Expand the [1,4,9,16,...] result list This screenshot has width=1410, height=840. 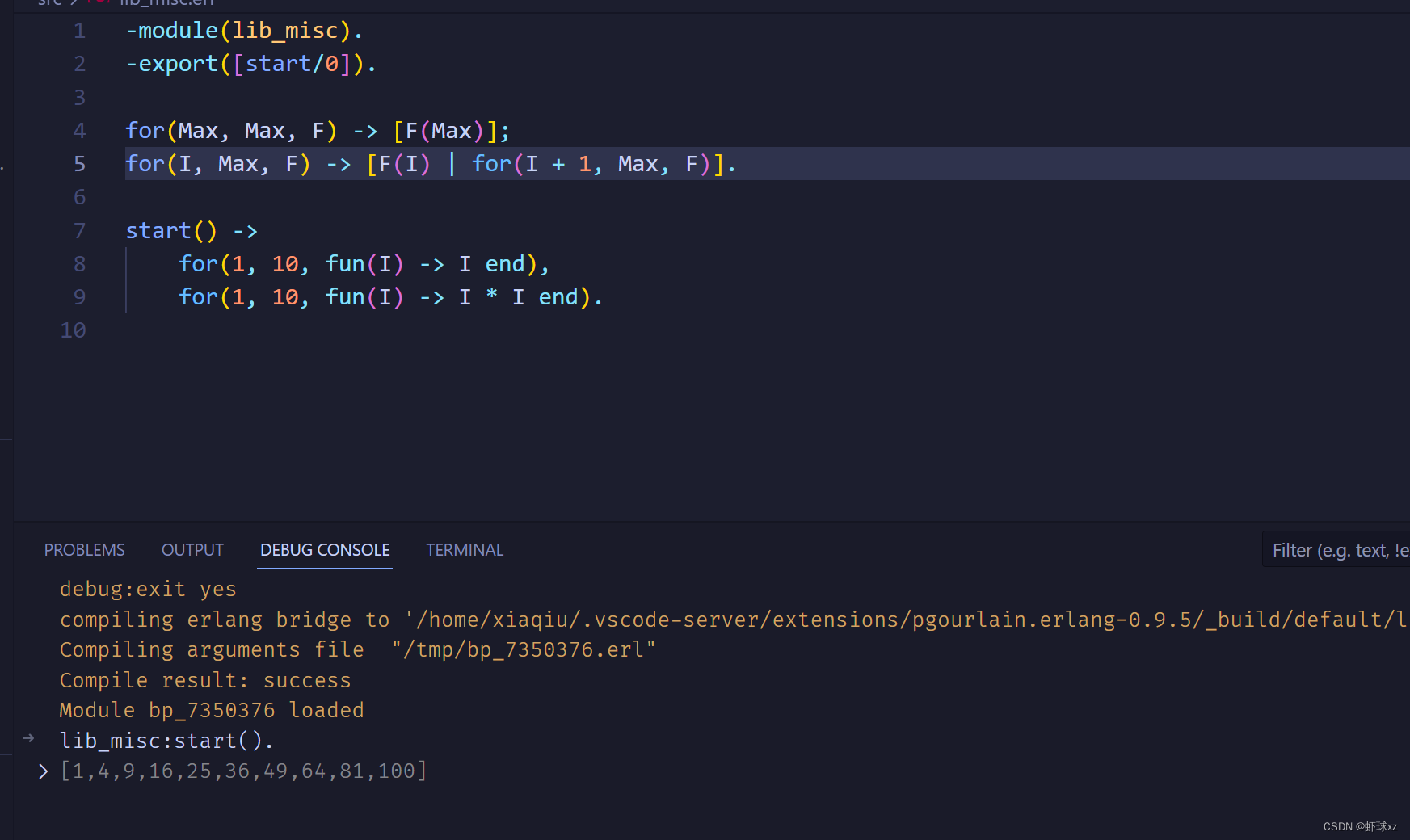pos(43,771)
